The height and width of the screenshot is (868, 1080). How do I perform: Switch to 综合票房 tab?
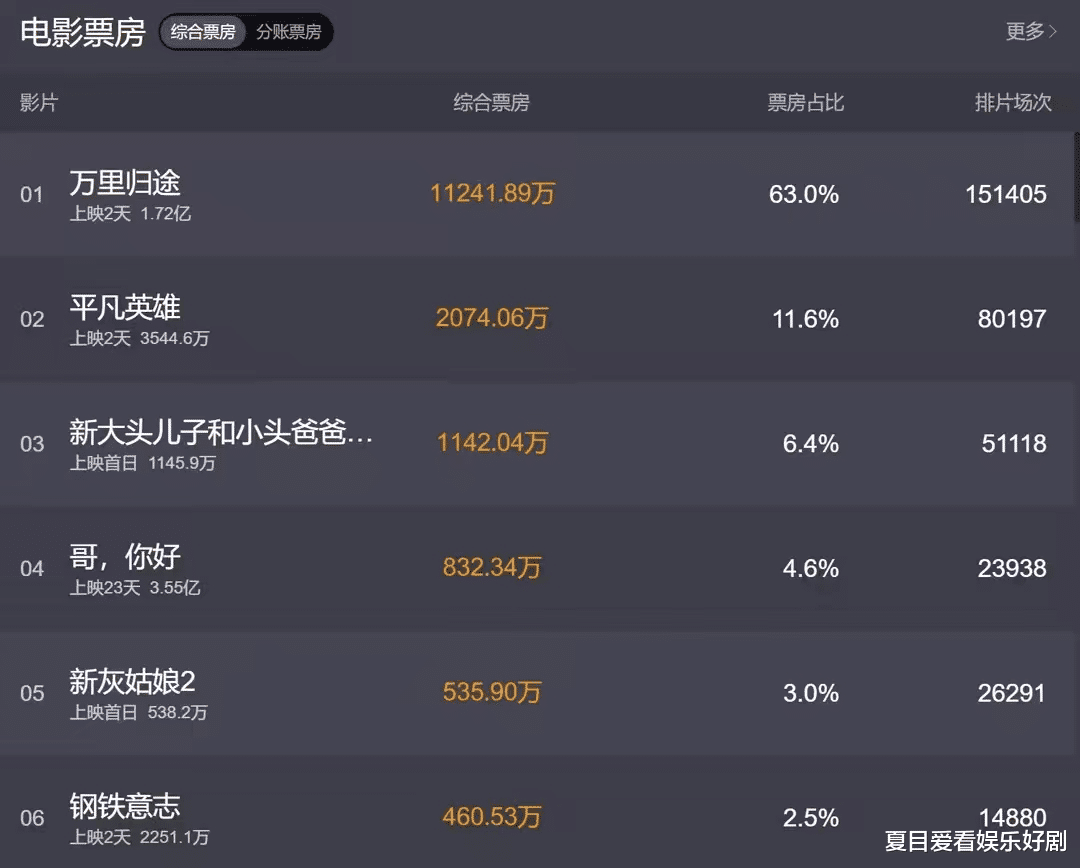(202, 32)
